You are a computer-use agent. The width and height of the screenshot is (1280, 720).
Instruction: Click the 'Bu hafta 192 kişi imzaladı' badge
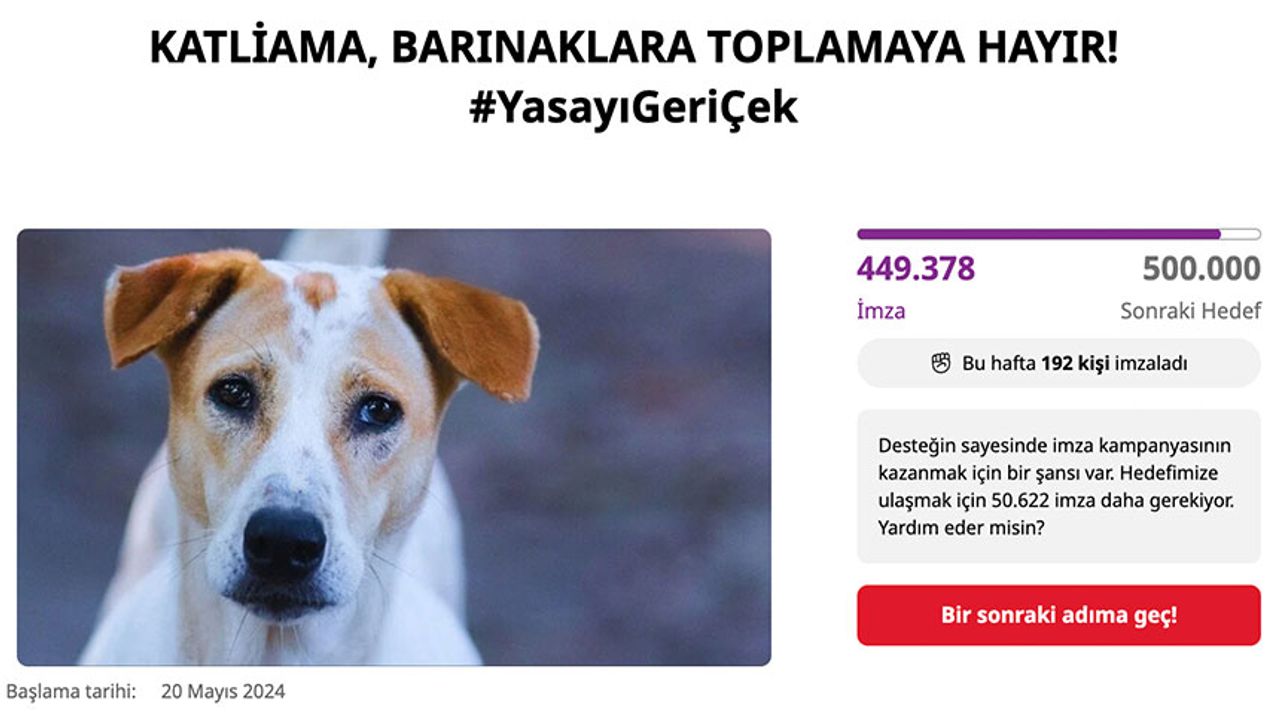pos(1059,363)
